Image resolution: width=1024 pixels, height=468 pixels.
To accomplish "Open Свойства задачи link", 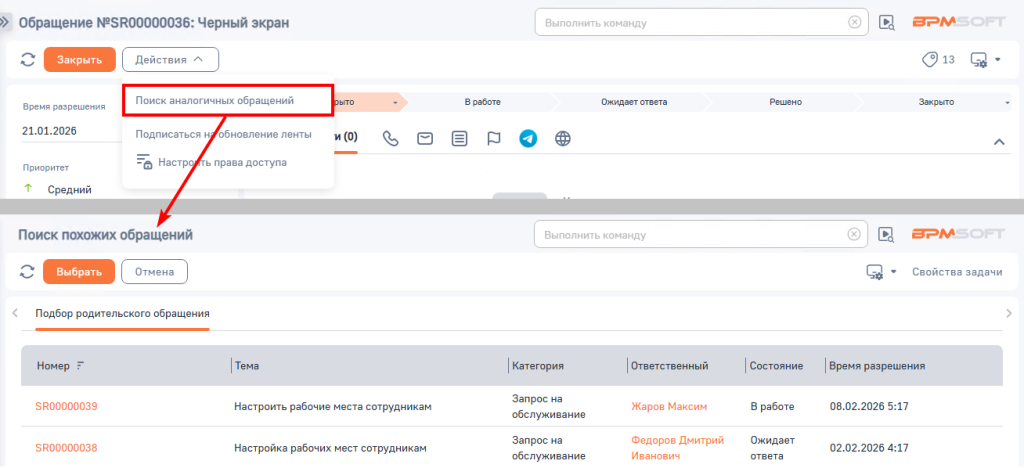I will point(957,272).
